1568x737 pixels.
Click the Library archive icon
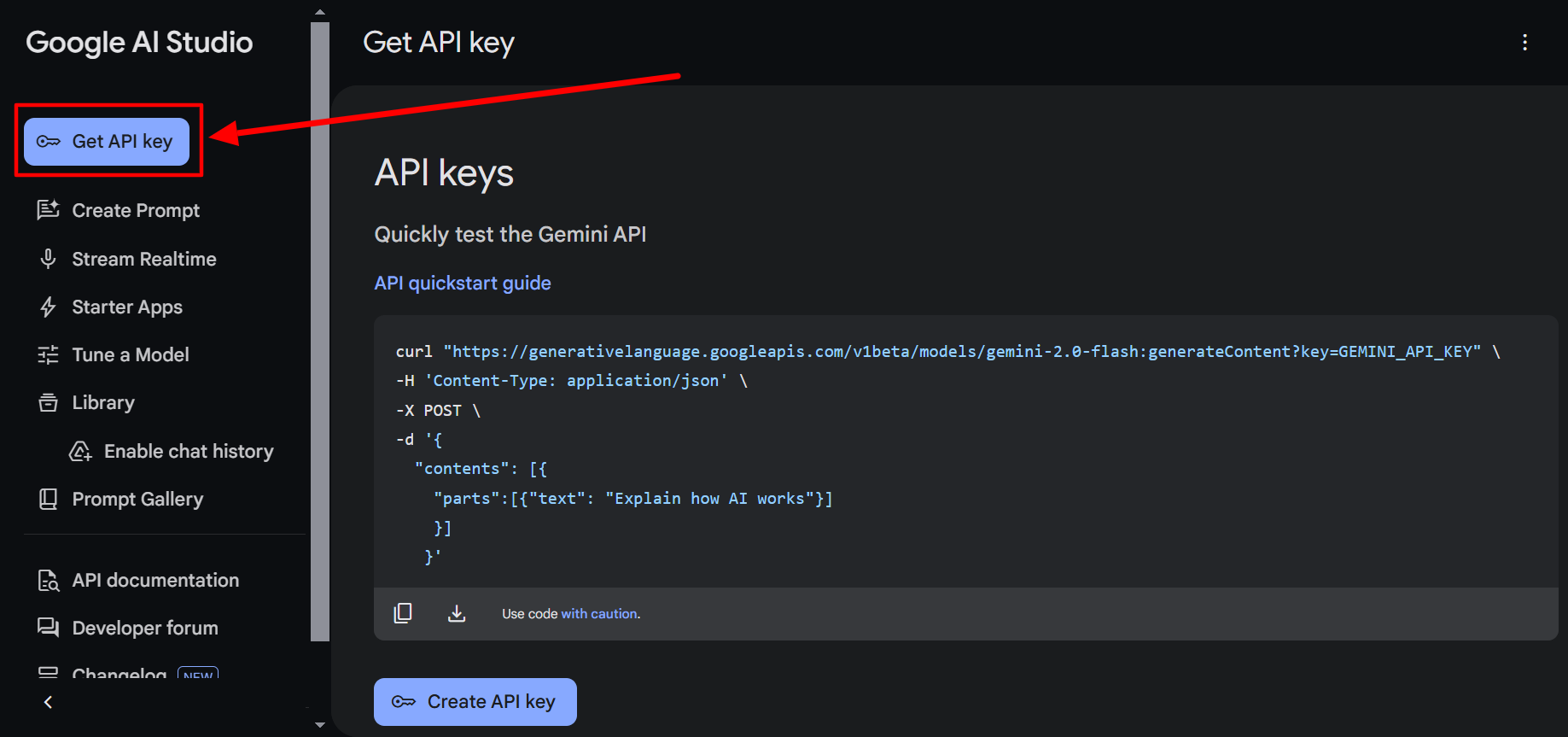pyautogui.click(x=48, y=402)
